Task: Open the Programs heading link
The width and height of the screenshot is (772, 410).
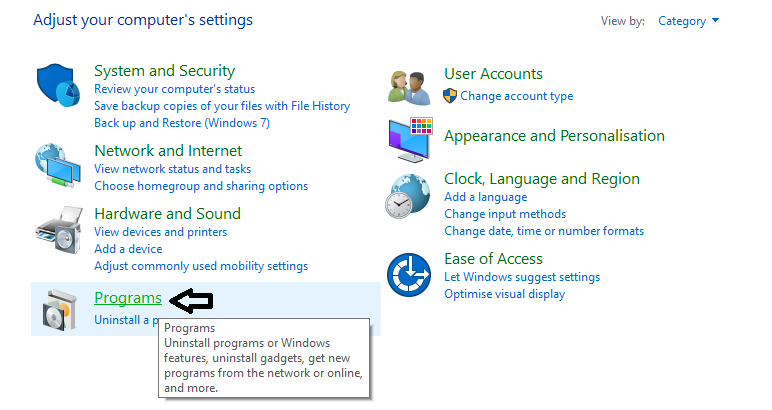Action: pyautogui.click(x=127, y=297)
